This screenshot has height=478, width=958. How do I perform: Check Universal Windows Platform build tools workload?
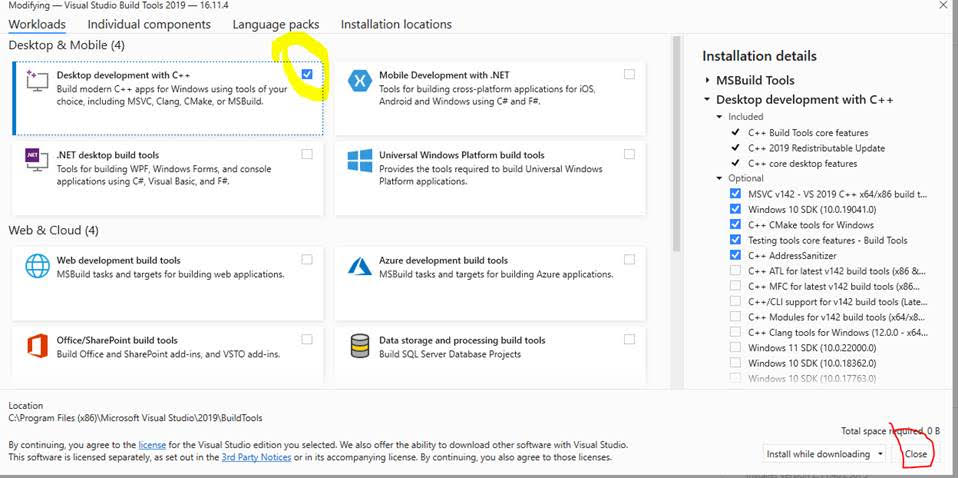(x=629, y=154)
